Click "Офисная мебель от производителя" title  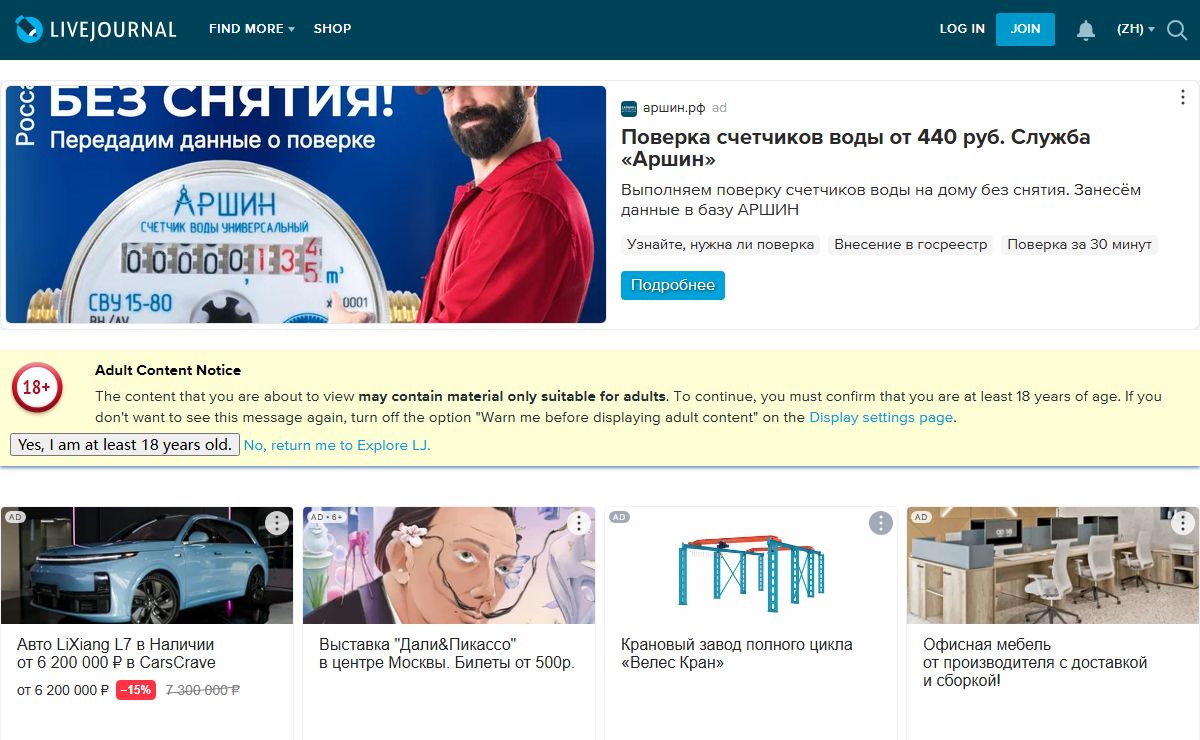1035,662
